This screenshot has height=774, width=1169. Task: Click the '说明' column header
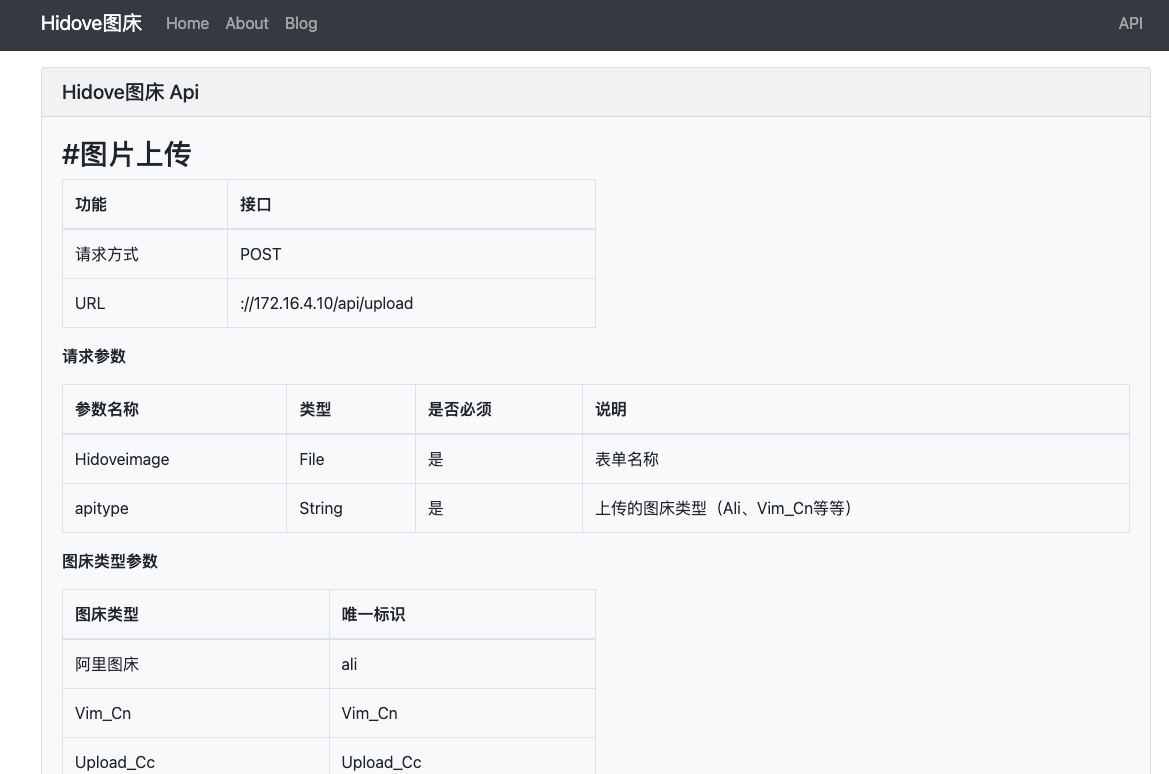pyautogui.click(x=856, y=409)
